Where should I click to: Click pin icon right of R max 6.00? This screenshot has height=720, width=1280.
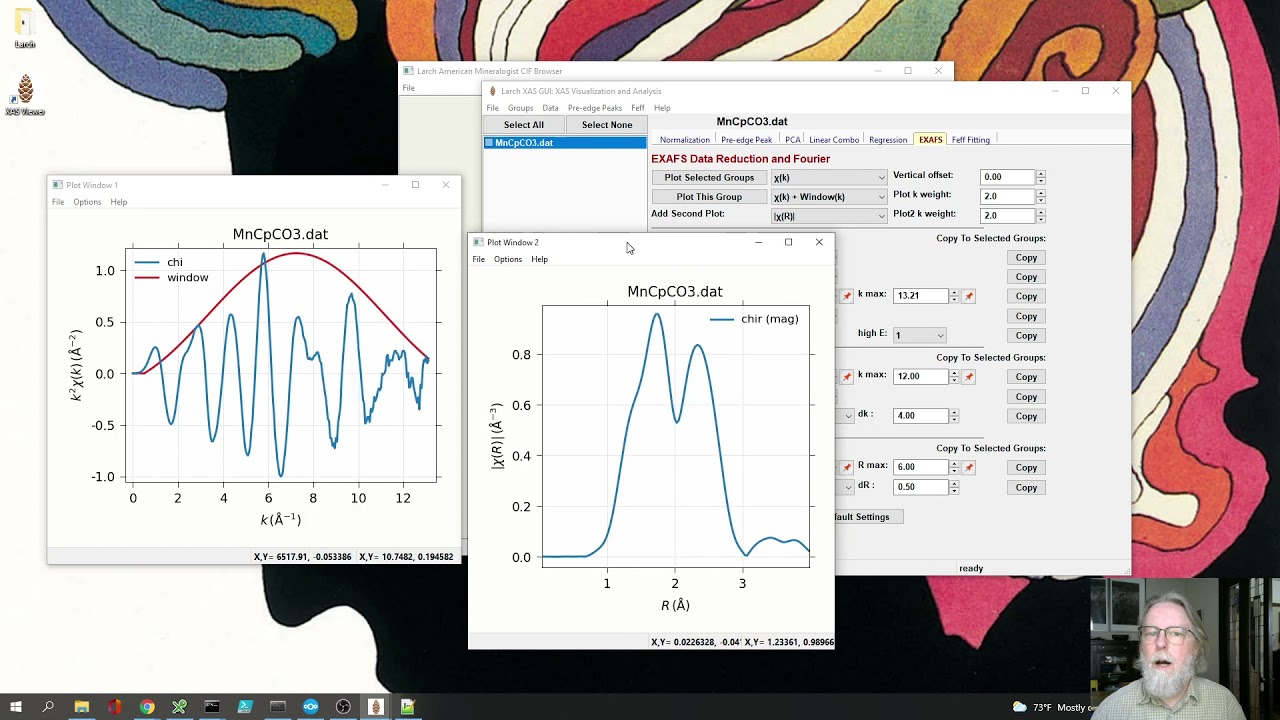[x=969, y=467]
